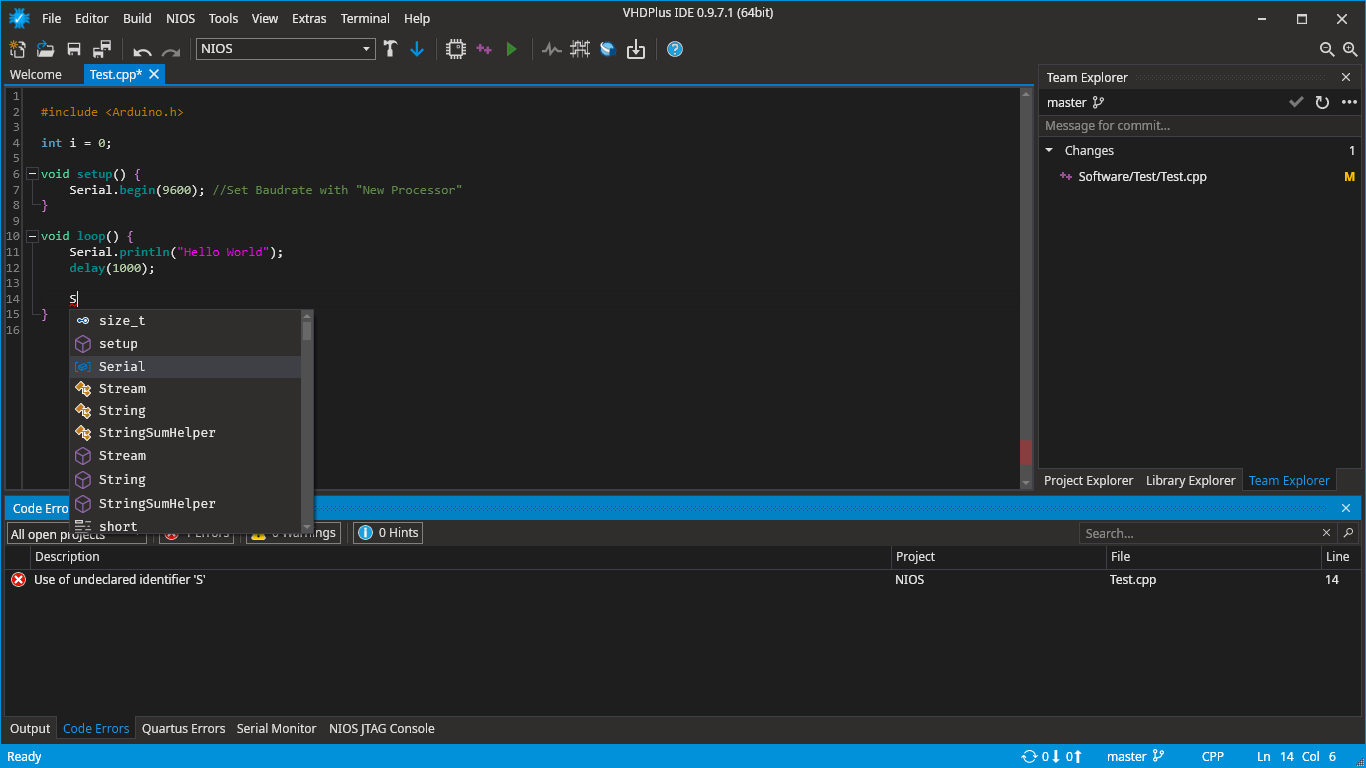Undo the last edit
The image size is (1366, 768).
[143, 50]
